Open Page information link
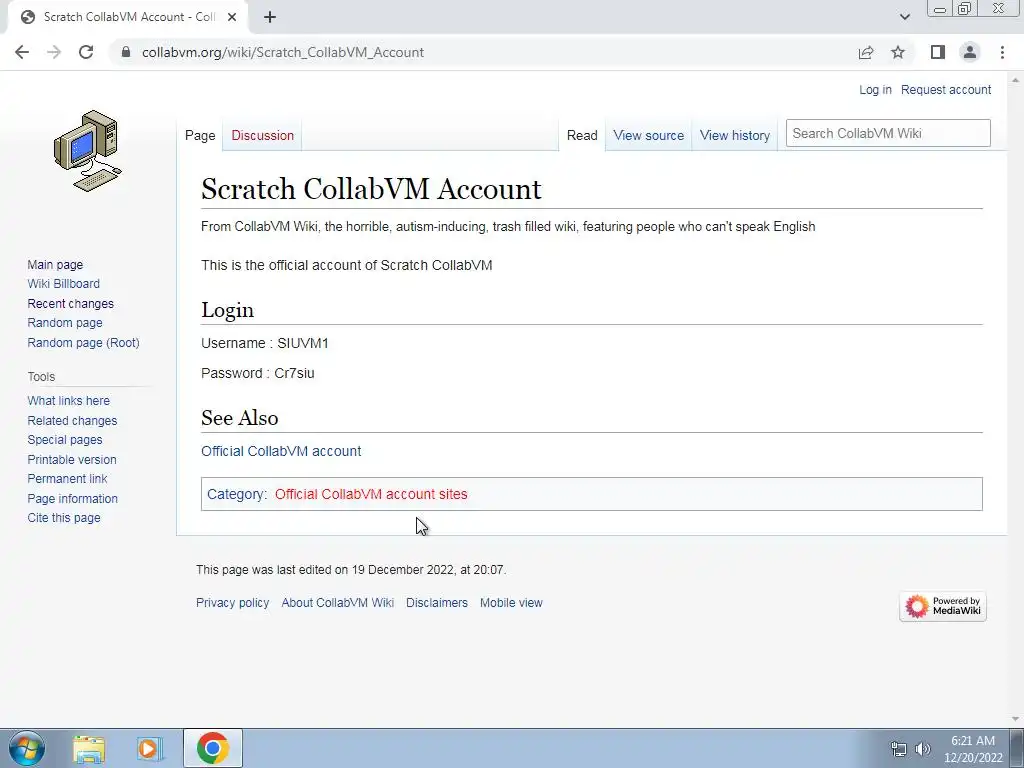 (x=72, y=498)
